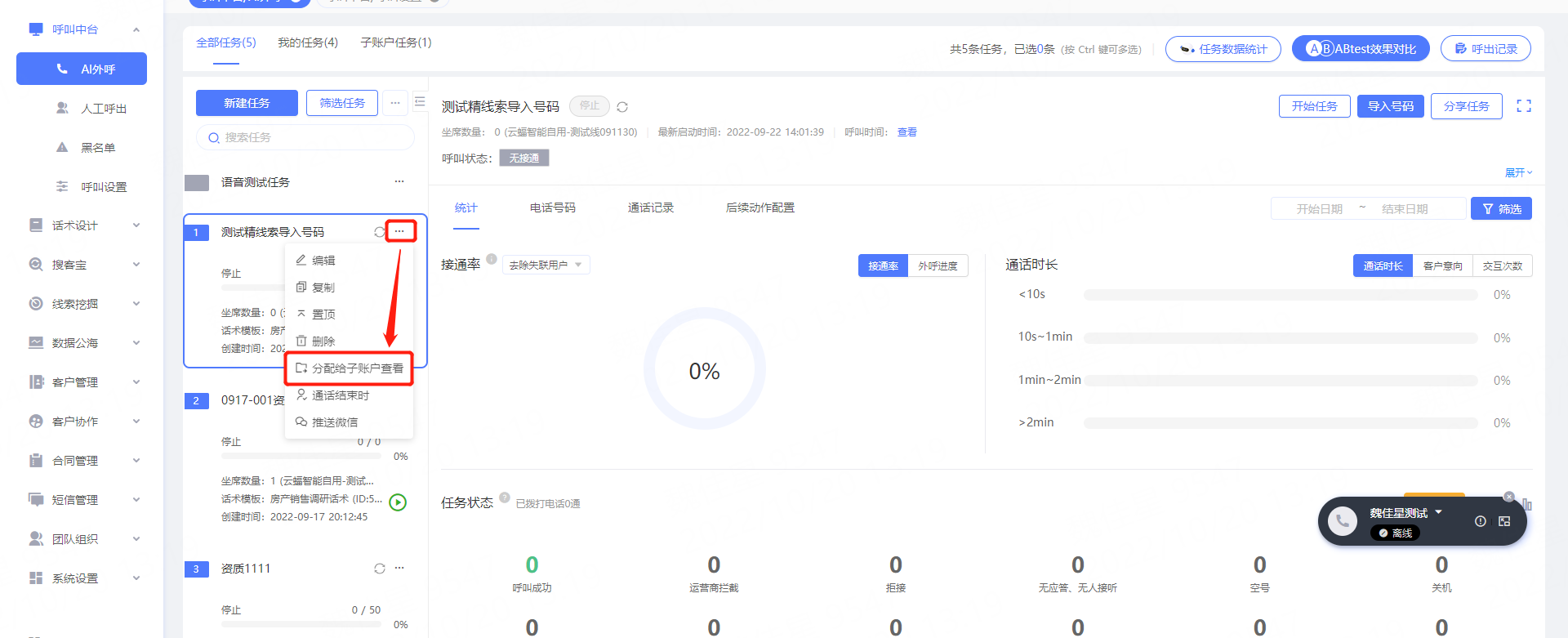1568x638 pixels.
Task: Click the 任务数据统计 button
Action: pos(1223,49)
